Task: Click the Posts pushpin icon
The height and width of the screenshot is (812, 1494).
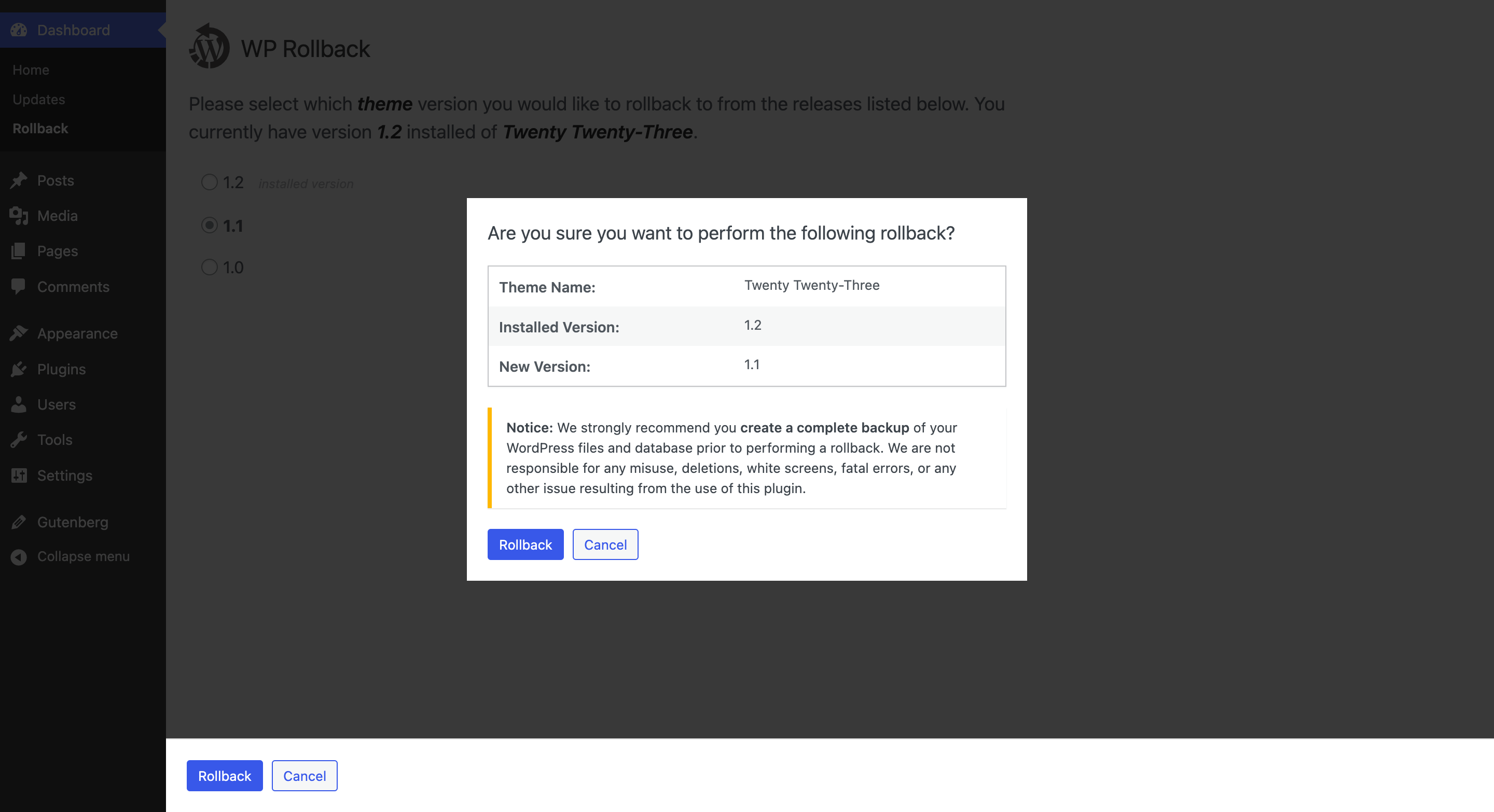Action: click(x=19, y=180)
